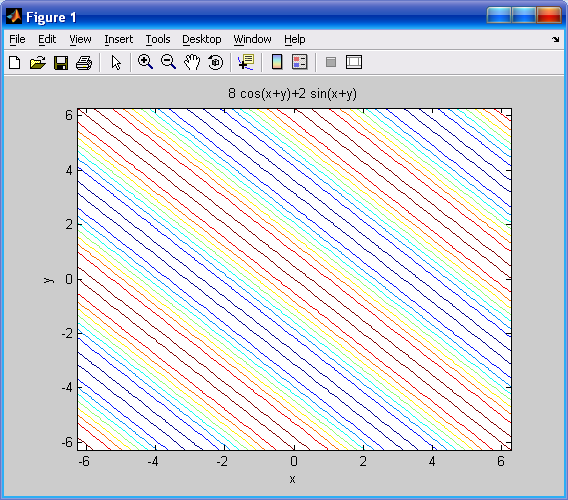This screenshot has width=568, height=500.
Task: Open the Desktop menu
Action: (x=201, y=39)
